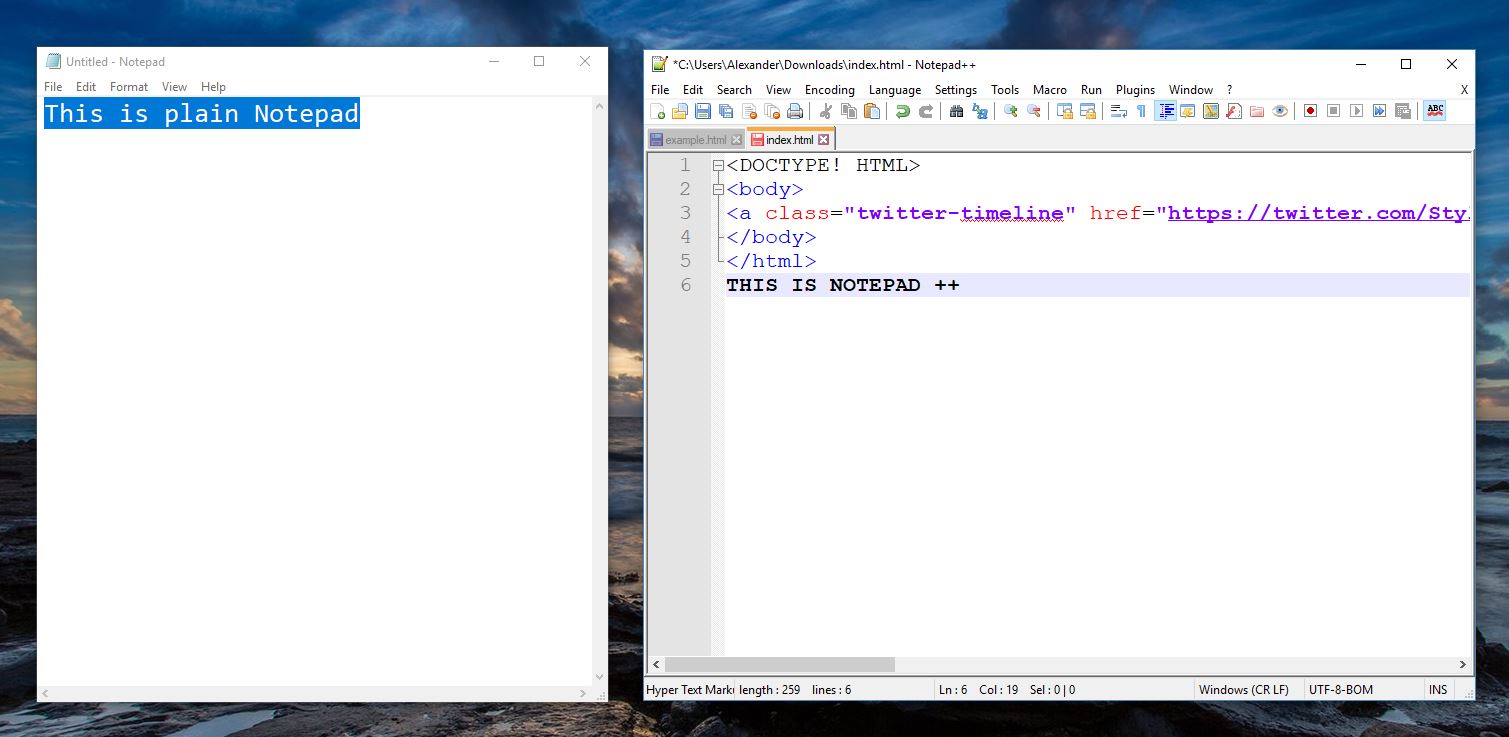Click the Windows (CR LF) status field
1509x737 pixels.
(1248, 690)
